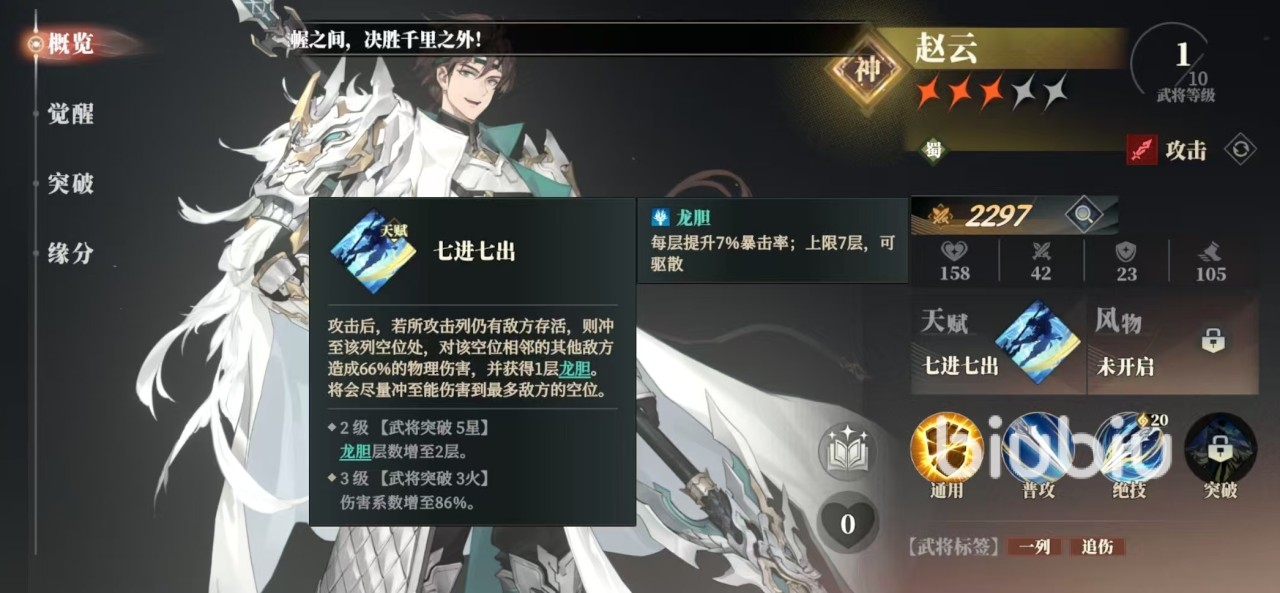Open the 概览 overview tab
Viewport: 1280px width, 593px height.
(x=68, y=44)
